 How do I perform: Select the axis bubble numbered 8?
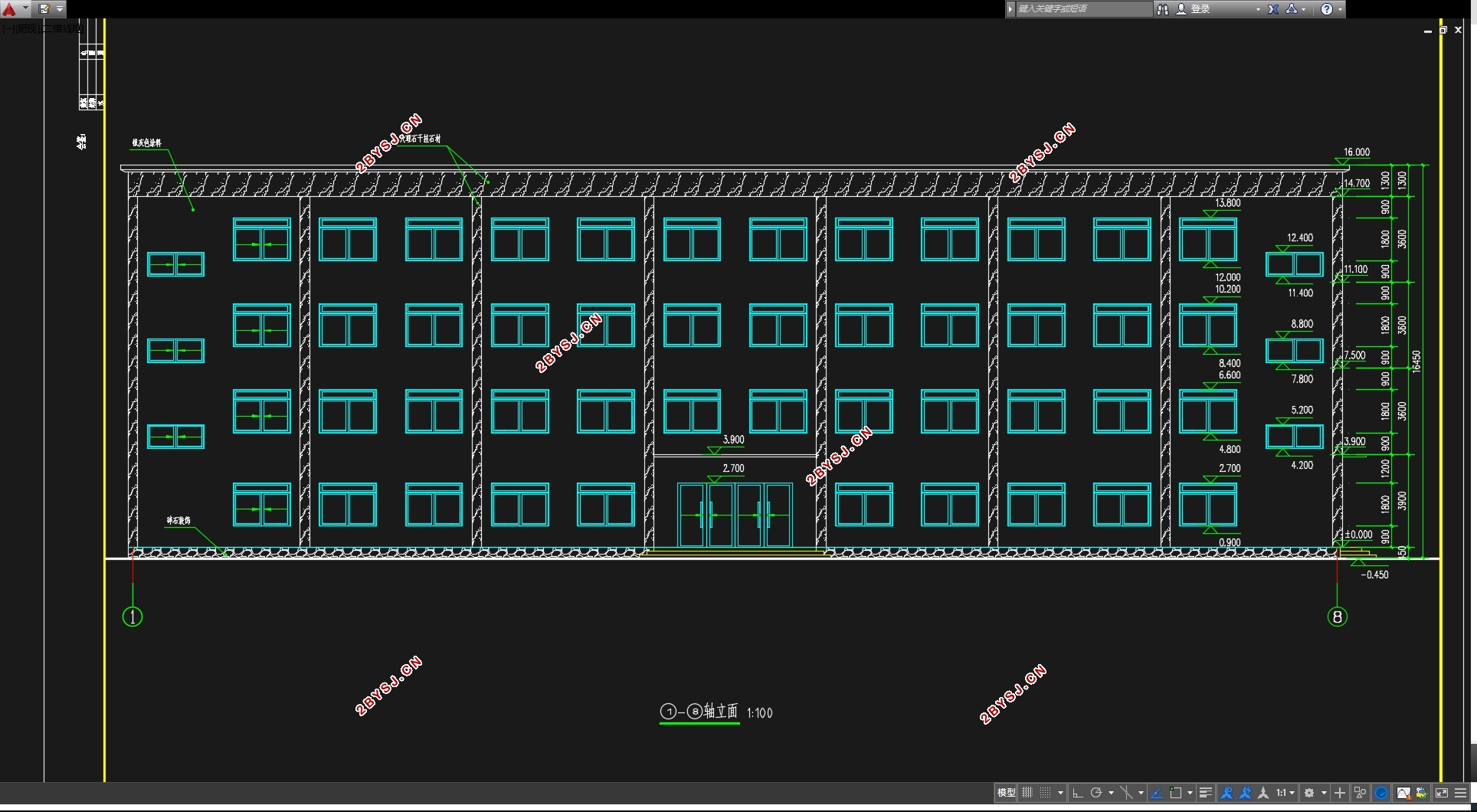click(x=1338, y=617)
